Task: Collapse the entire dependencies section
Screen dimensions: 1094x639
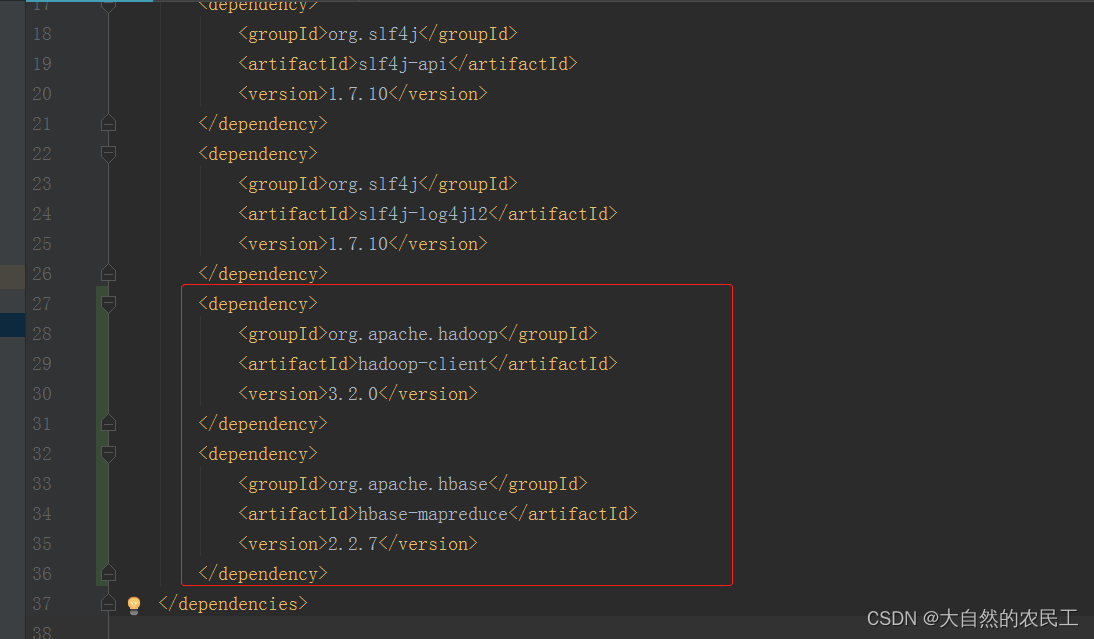Action: [108, 604]
